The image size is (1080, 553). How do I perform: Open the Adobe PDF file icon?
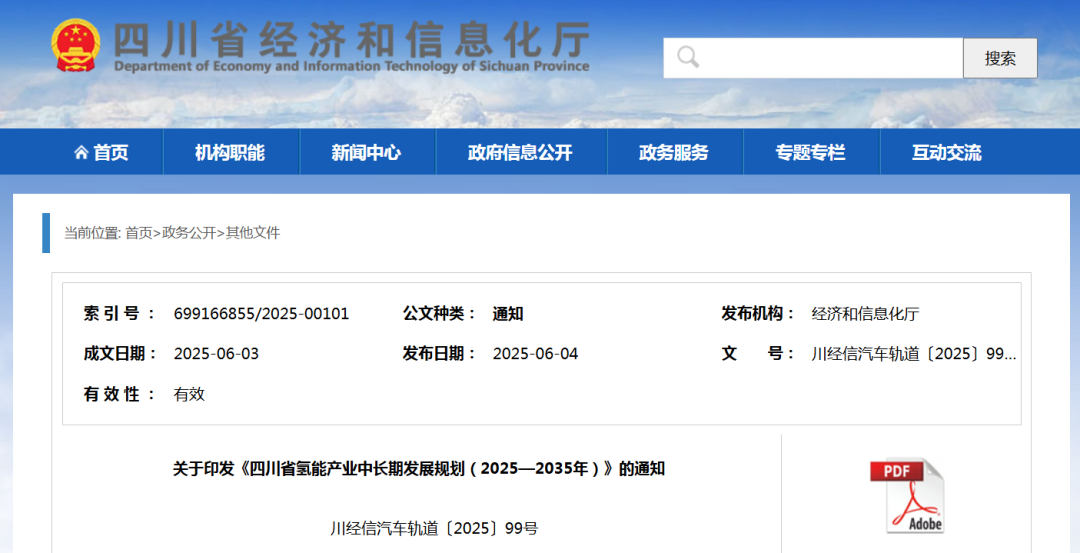tap(908, 495)
